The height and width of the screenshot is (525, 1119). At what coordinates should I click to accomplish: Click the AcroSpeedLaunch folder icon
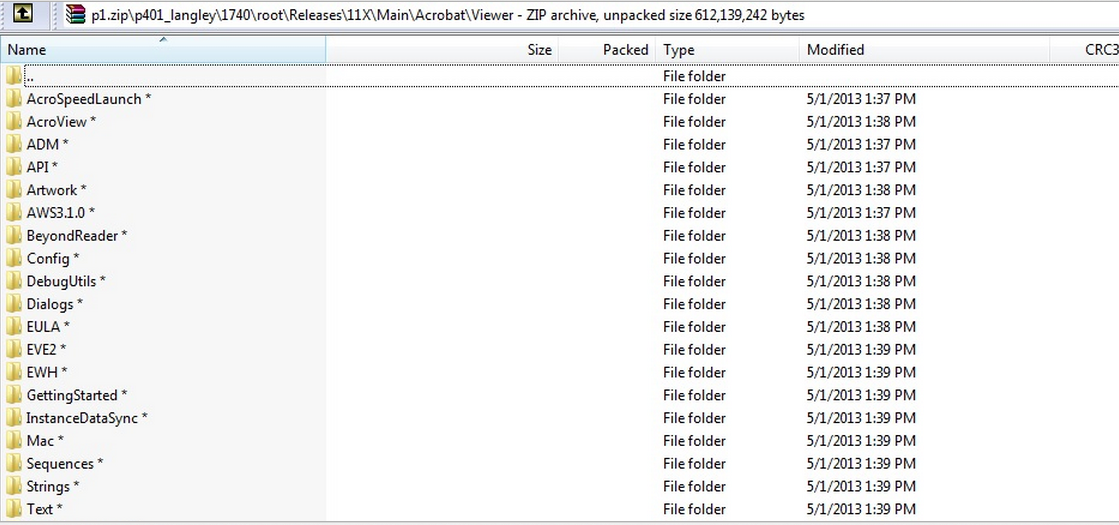tap(14, 99)
